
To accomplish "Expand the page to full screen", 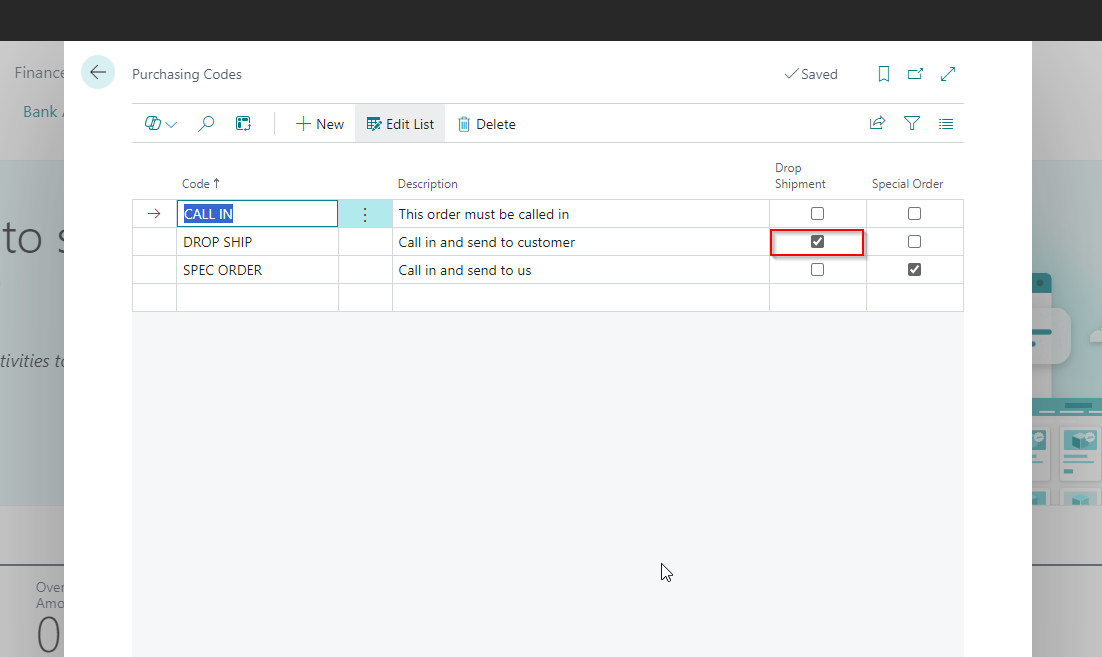I will (948, 74).
